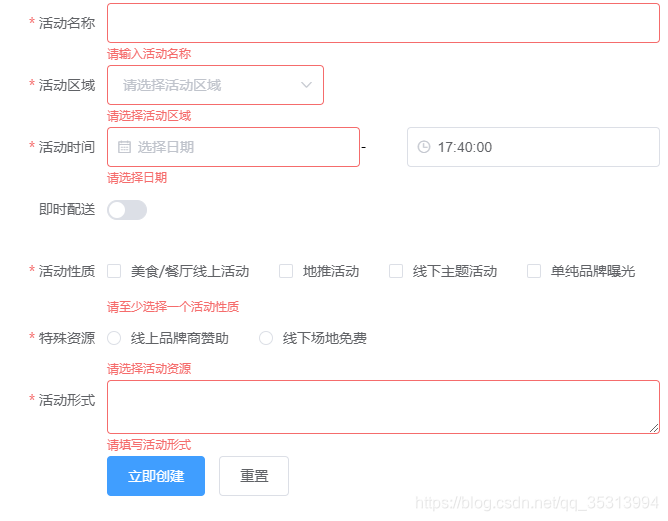Screen dimensions: 668x521
Task: Click the 请选择日期 error message
Action: click(x=137, y=178)
